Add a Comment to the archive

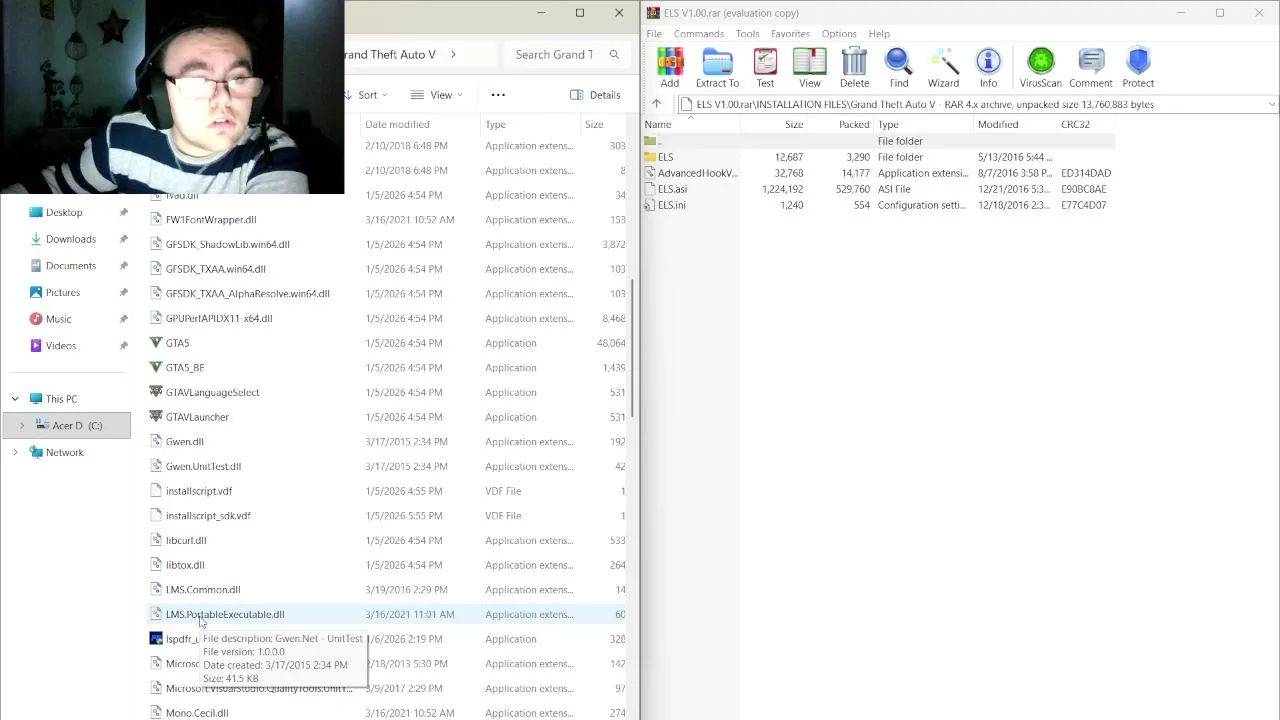point(1090,68)
